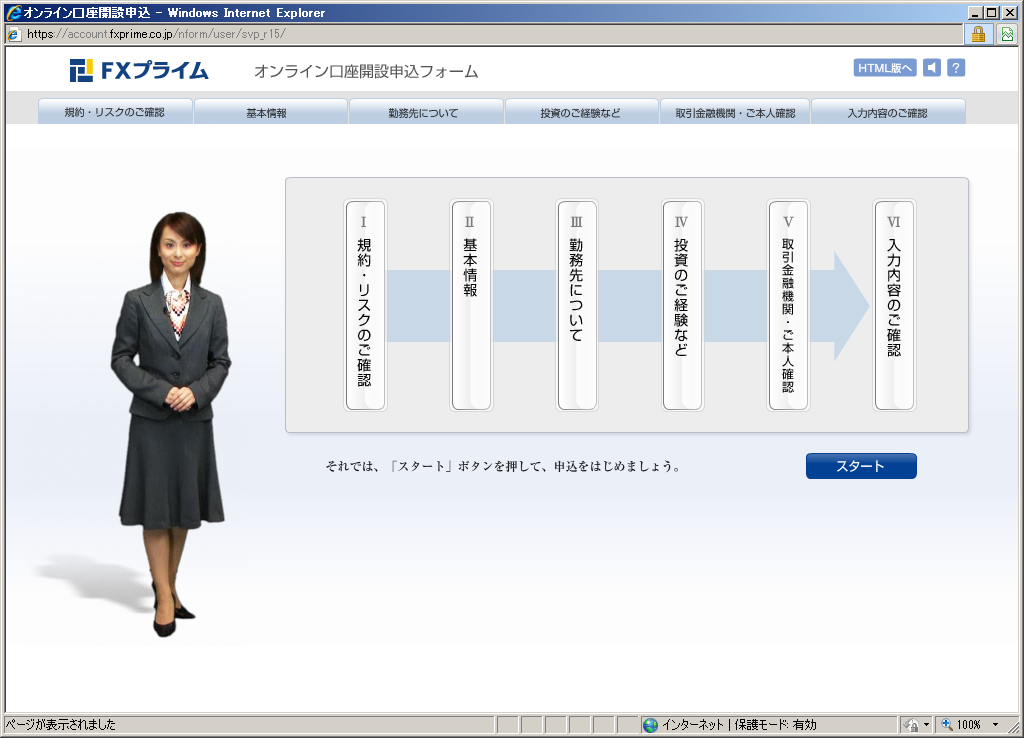Click step V 取引金融機関・ご本人確認 panel
1024x738 pixels.
(788, 305)
